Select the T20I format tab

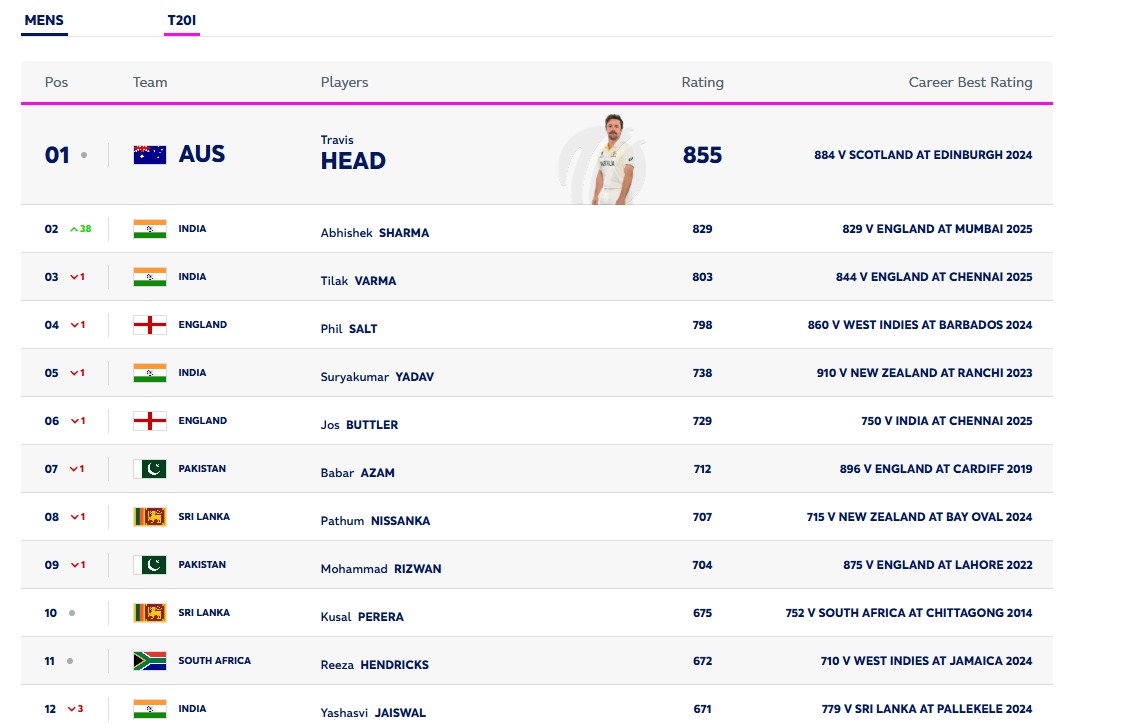[182, 20]
